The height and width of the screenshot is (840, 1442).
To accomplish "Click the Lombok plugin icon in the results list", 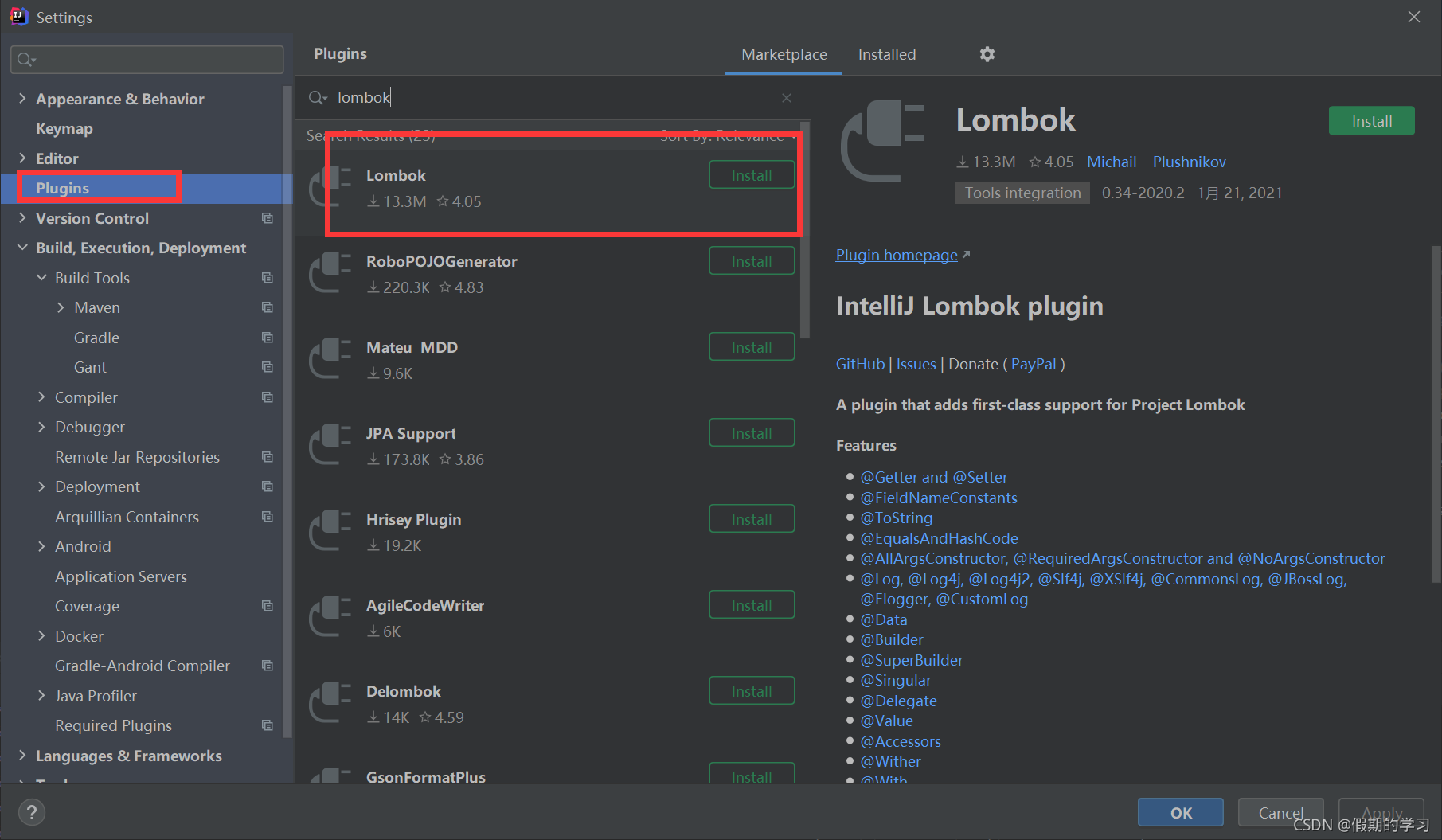I will (x=330, y=188).
